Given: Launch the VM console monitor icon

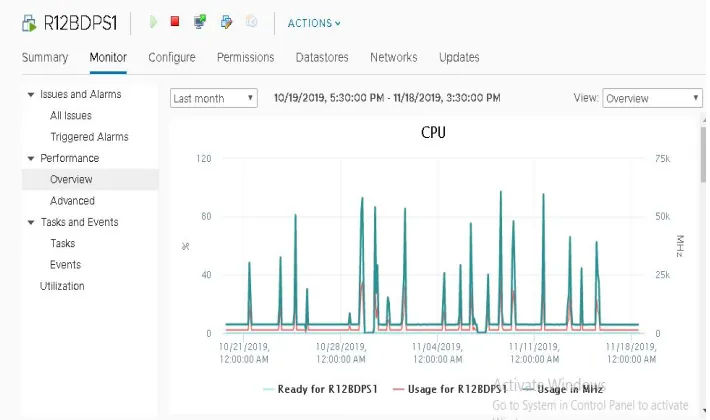Looking at the screenshot, I should (200, 22).
